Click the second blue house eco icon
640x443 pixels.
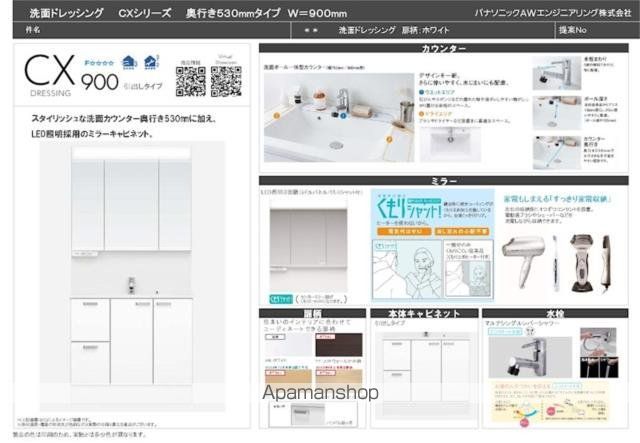(x=151, y=62)
